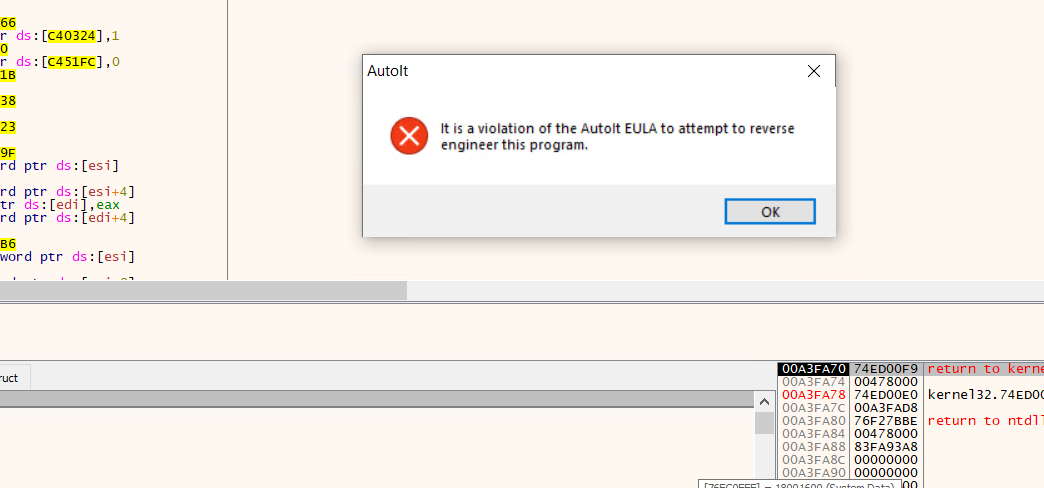This screenshot has height=488, width=1044.
Task: Select the instruction ds:[edi],eax
Action: click(x=60, y=204)
